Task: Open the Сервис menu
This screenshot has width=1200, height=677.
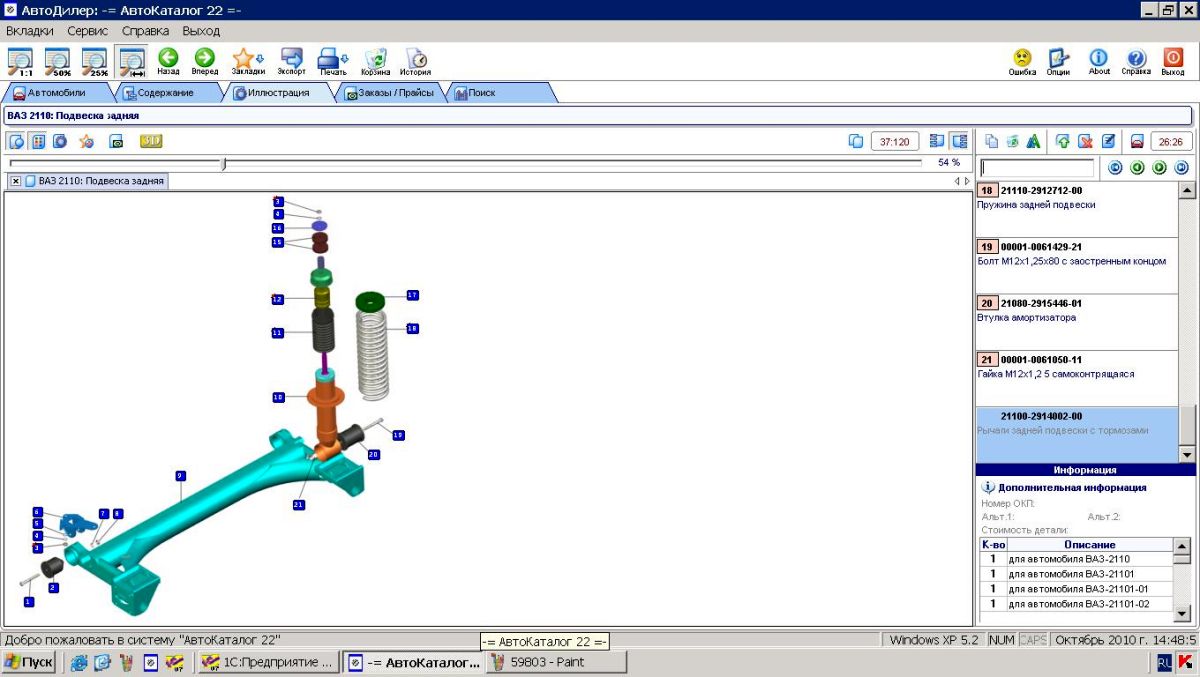Action: click(x=88, y=31)
